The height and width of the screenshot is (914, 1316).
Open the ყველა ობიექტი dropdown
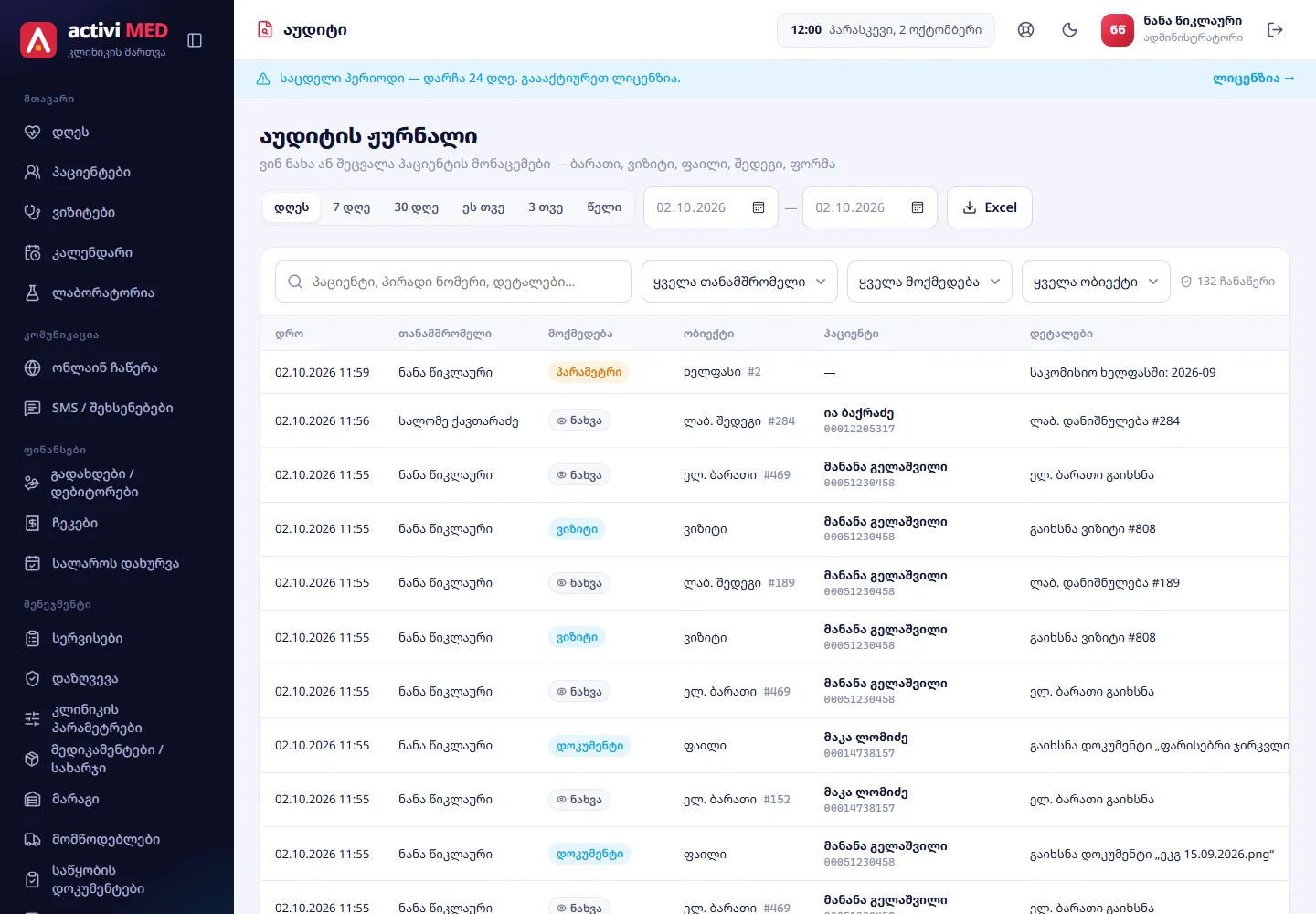1097,282
